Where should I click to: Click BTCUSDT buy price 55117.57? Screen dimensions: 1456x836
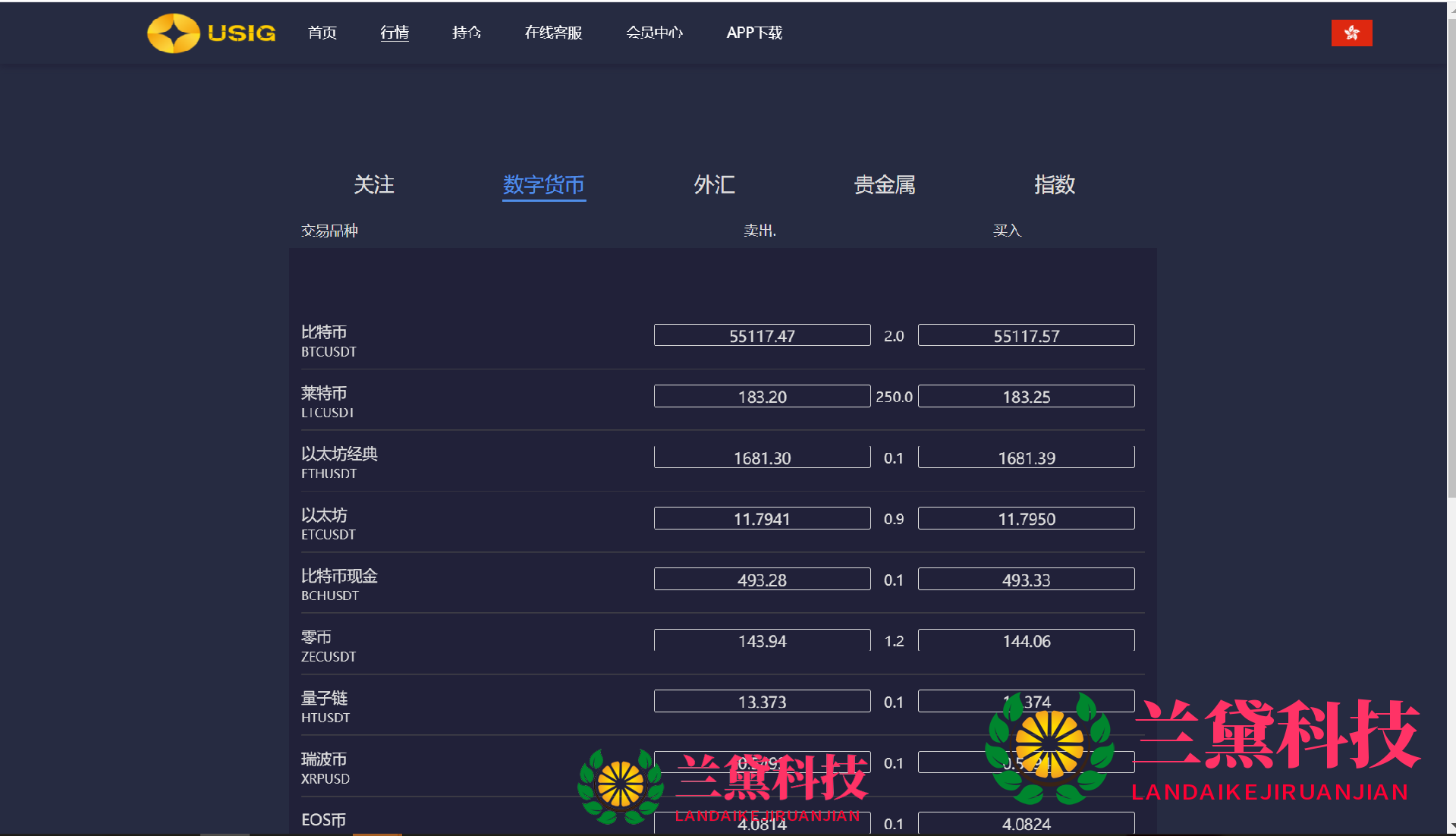pyautogui.click(x=1026, y=335)
